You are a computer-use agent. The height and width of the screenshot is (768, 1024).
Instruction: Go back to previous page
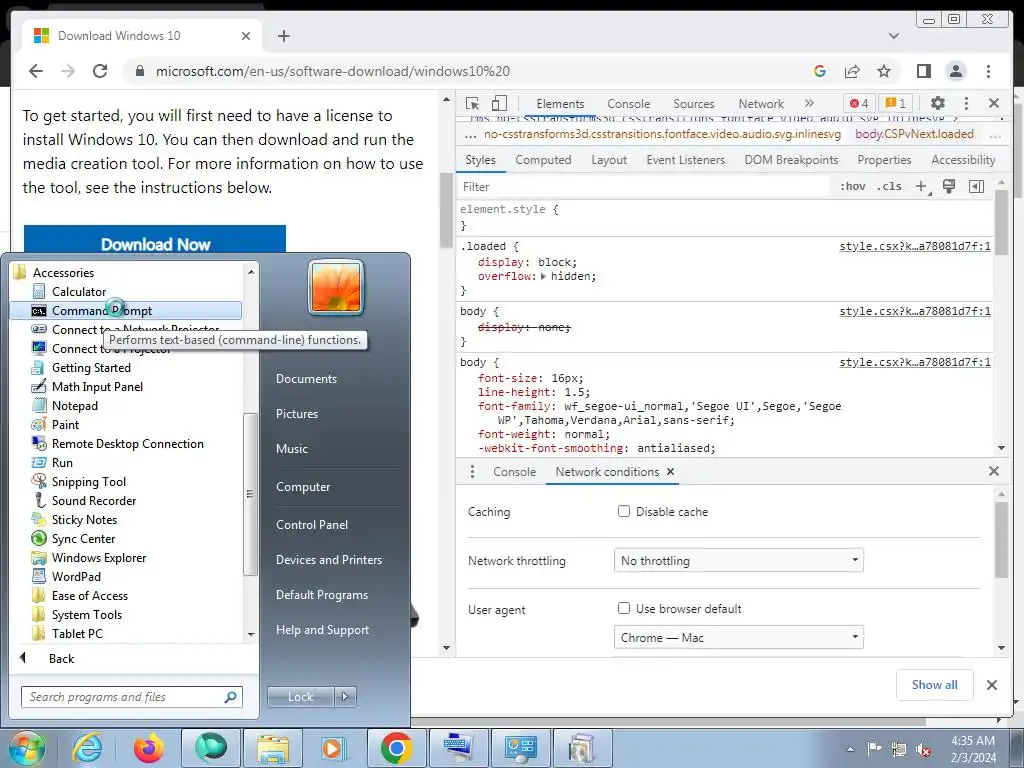[36, 71]
